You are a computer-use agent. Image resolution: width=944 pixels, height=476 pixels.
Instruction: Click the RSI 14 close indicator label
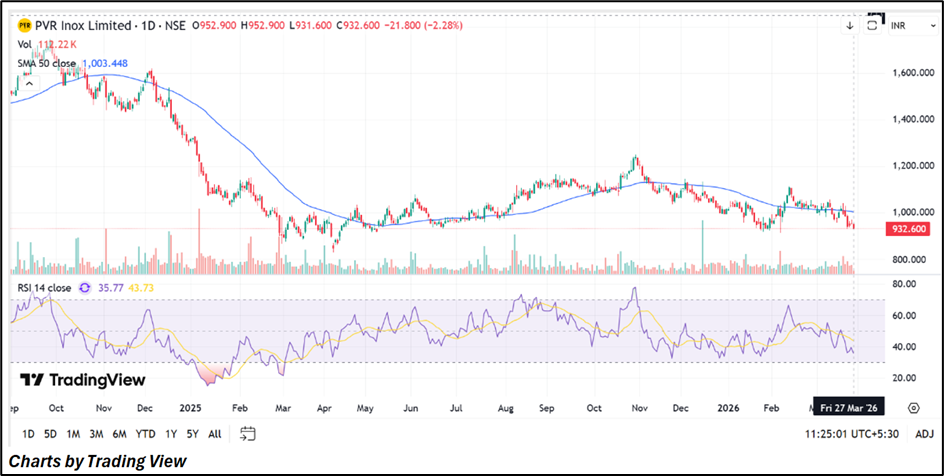pos(44,287)
